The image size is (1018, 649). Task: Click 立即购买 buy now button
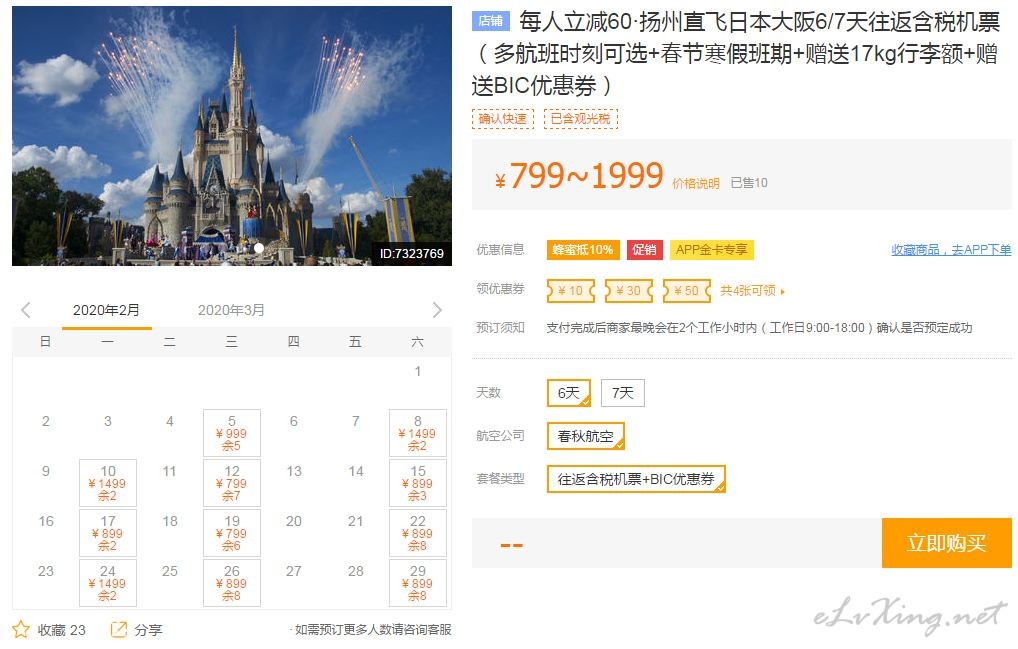point(947,543)
